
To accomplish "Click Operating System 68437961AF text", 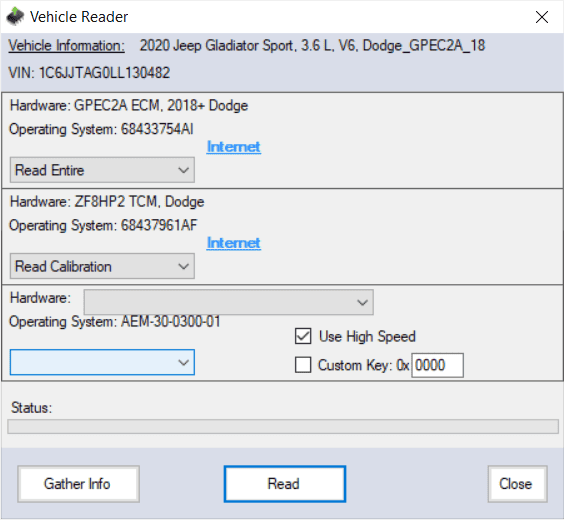I will point(103,225).
